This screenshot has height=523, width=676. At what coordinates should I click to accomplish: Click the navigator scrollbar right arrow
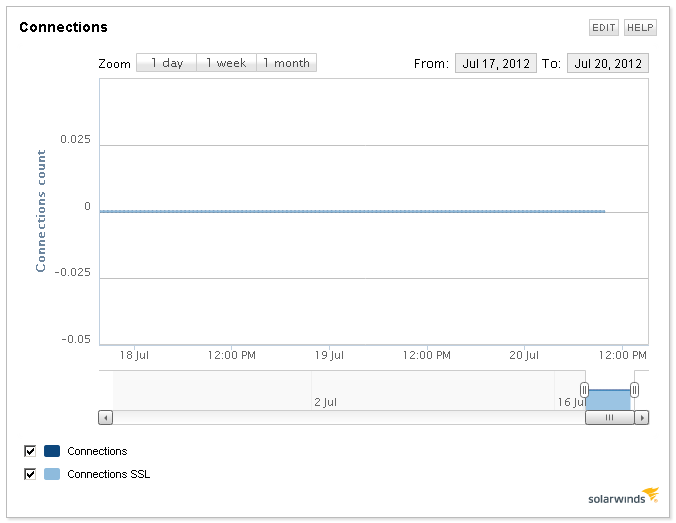click(x=642, y=418)
